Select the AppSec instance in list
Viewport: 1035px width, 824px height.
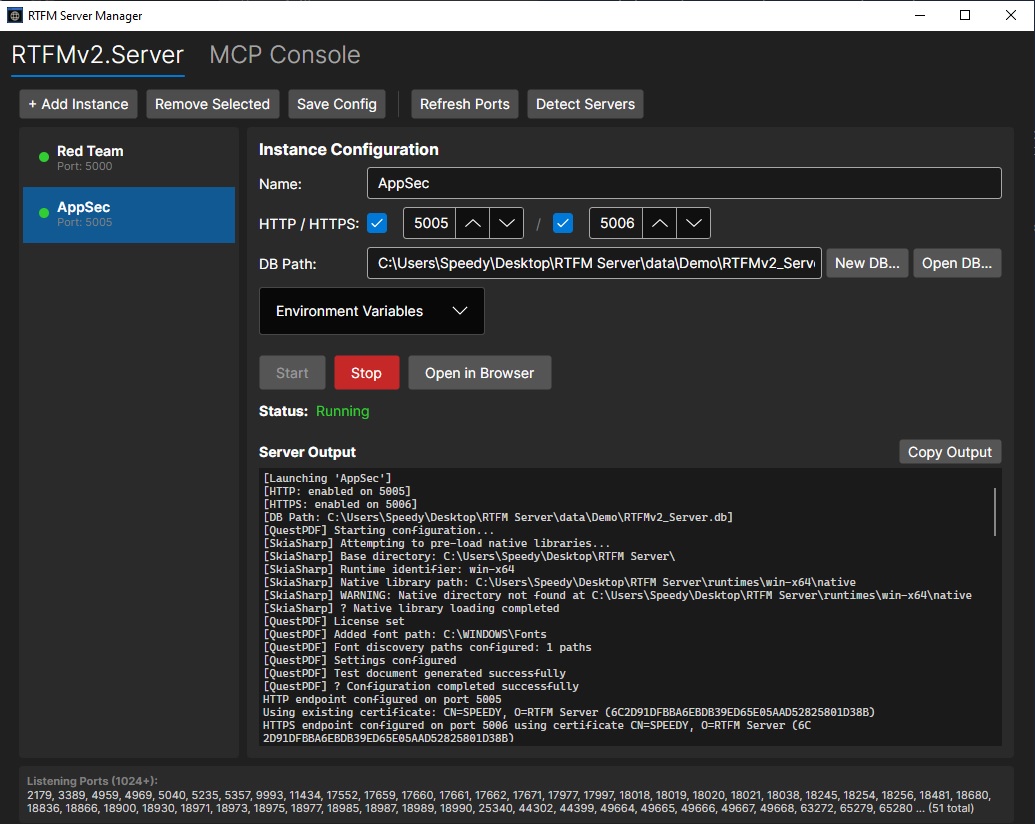[x=129, y=215]
